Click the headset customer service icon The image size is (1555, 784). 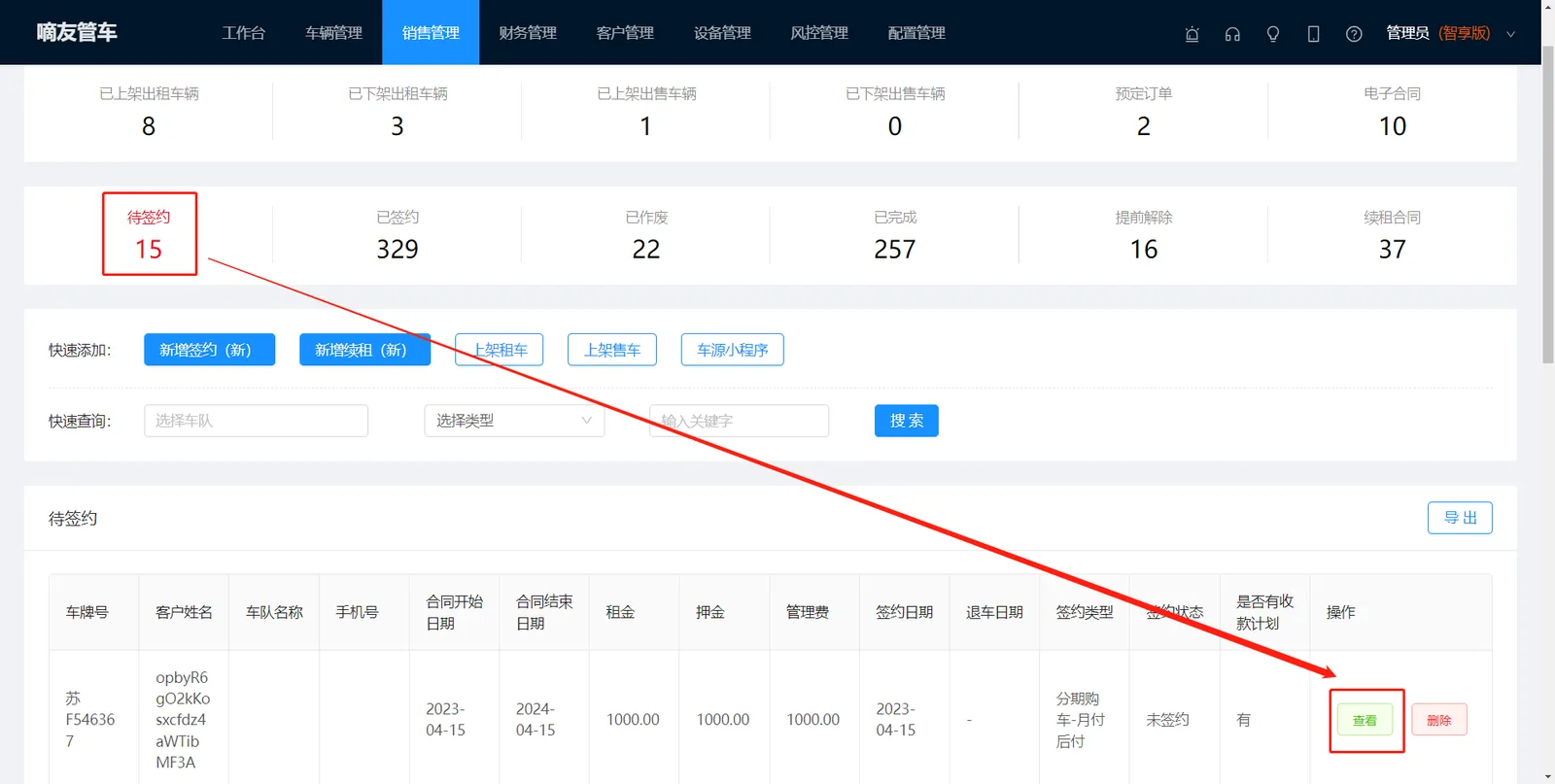(1232, 34)
